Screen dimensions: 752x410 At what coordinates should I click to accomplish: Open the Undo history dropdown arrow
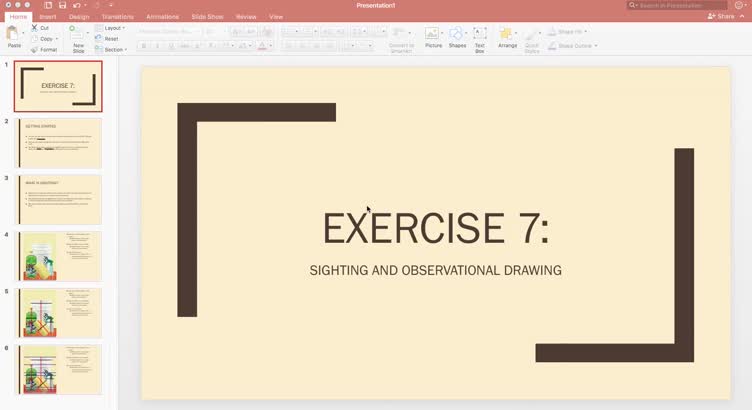[85, 5]
